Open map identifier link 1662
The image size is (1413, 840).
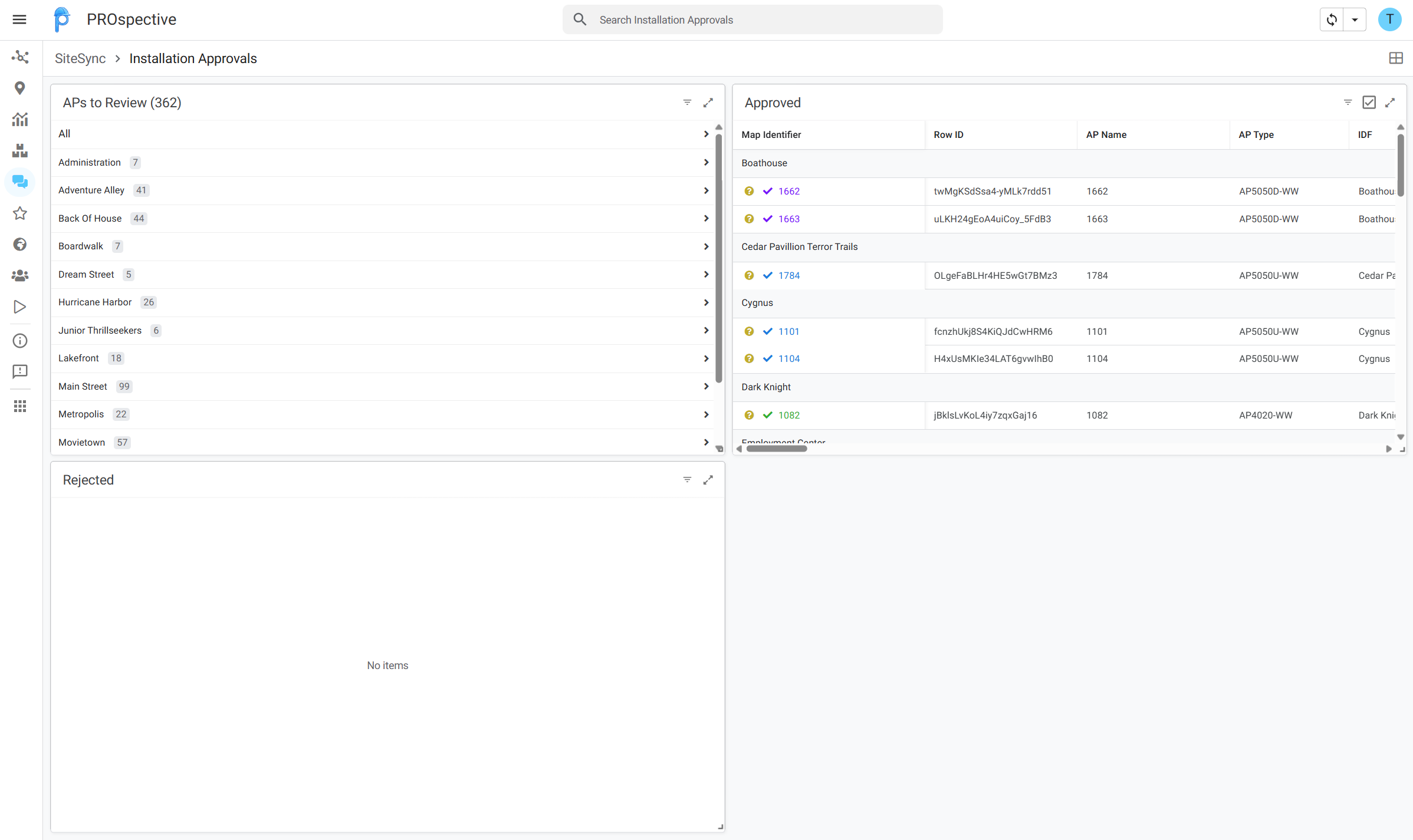(788, 191)
